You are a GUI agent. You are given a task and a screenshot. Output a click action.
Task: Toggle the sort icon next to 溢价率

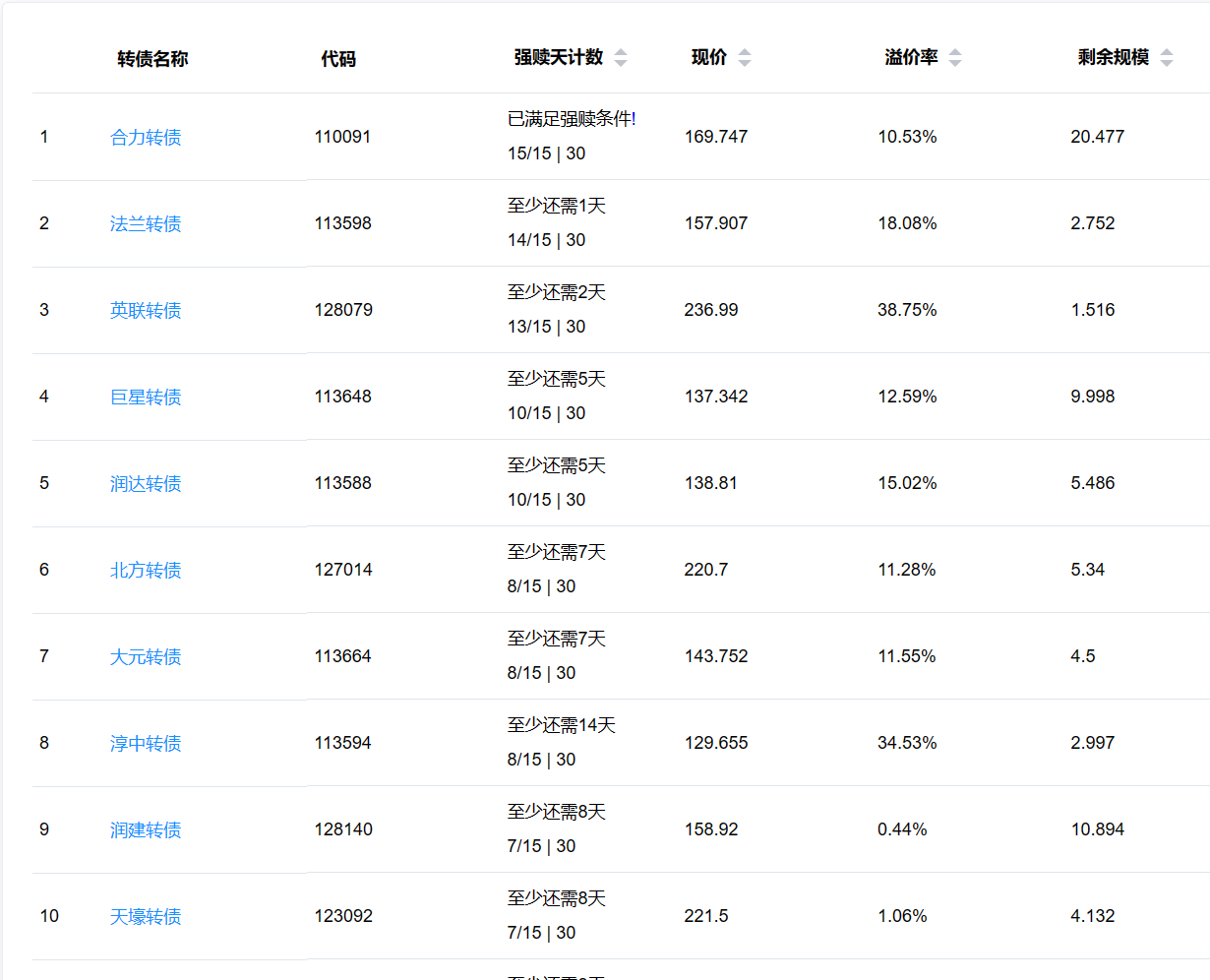(955, 58)
